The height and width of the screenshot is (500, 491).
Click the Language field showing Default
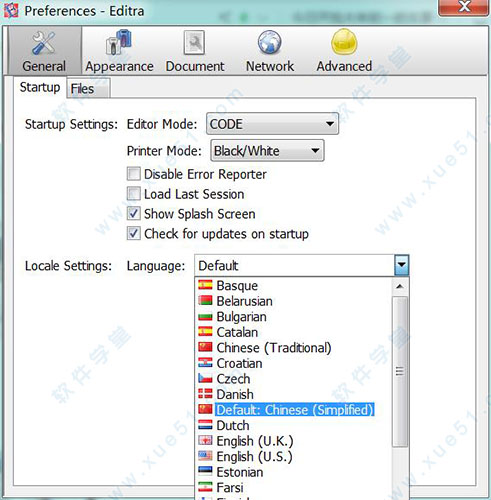tap(294, 265)
